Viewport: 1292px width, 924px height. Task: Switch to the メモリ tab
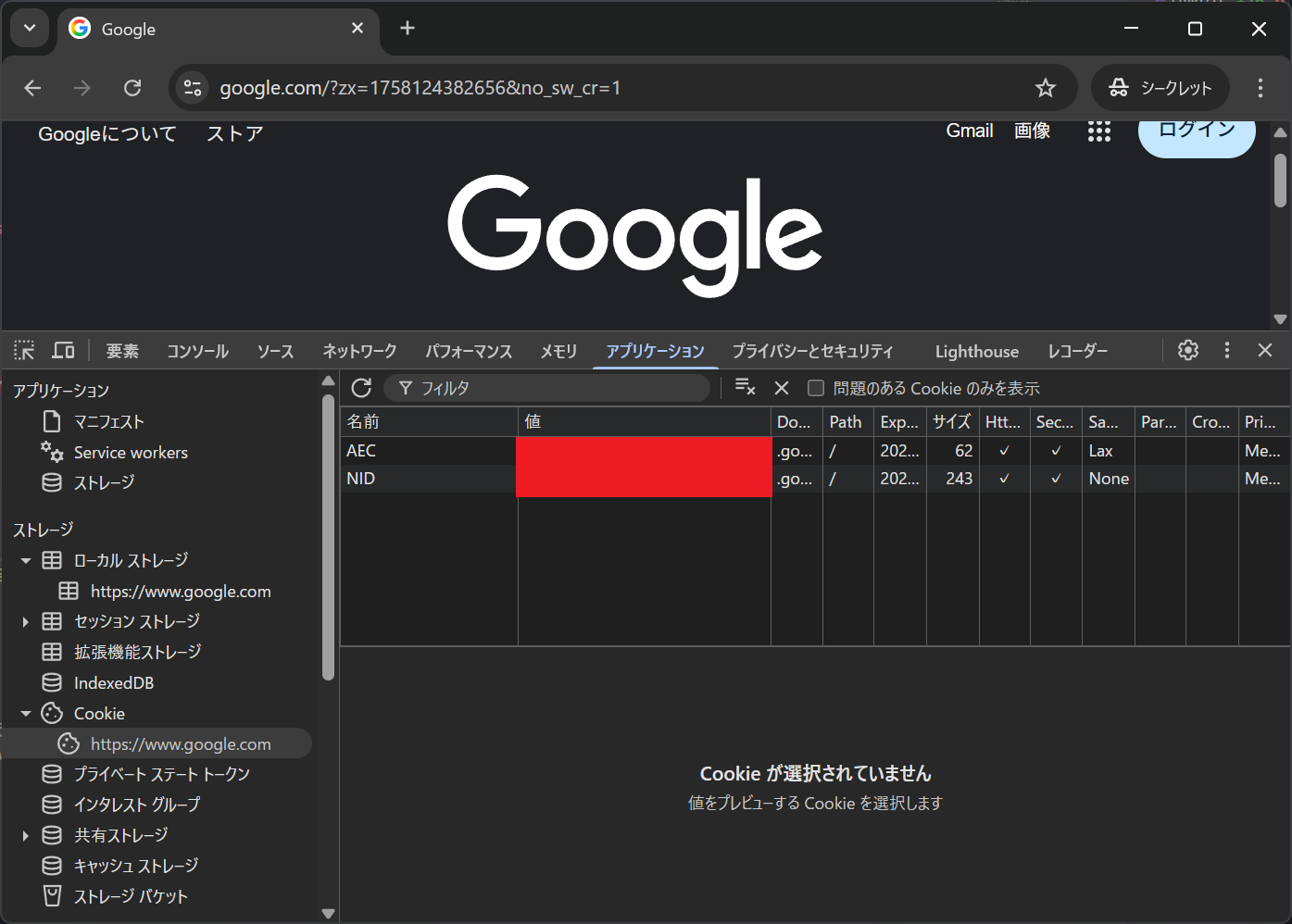click(558, 351)
